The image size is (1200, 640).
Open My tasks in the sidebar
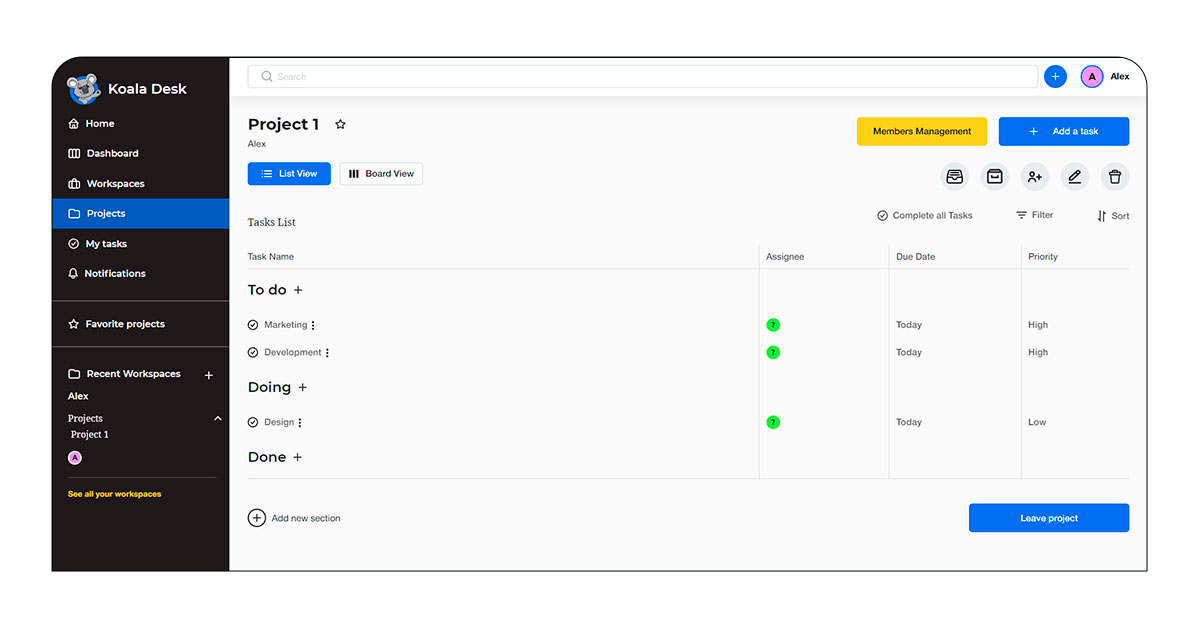(106, 244)
